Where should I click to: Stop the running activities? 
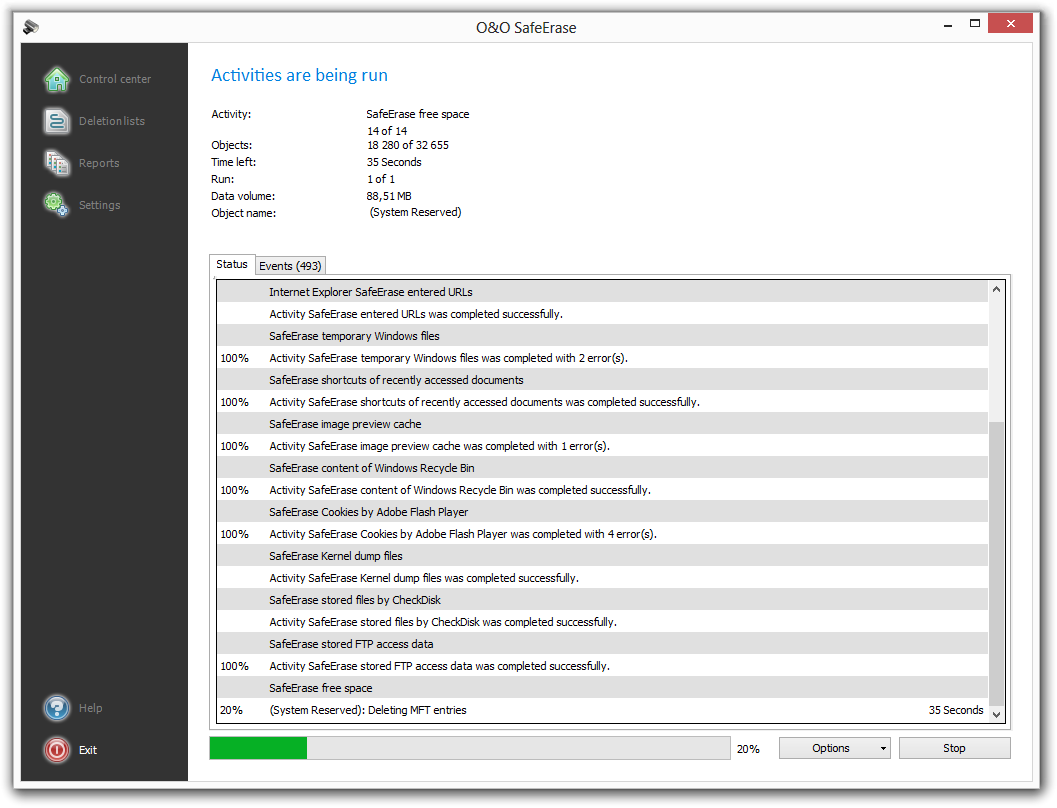click(954, 748)
